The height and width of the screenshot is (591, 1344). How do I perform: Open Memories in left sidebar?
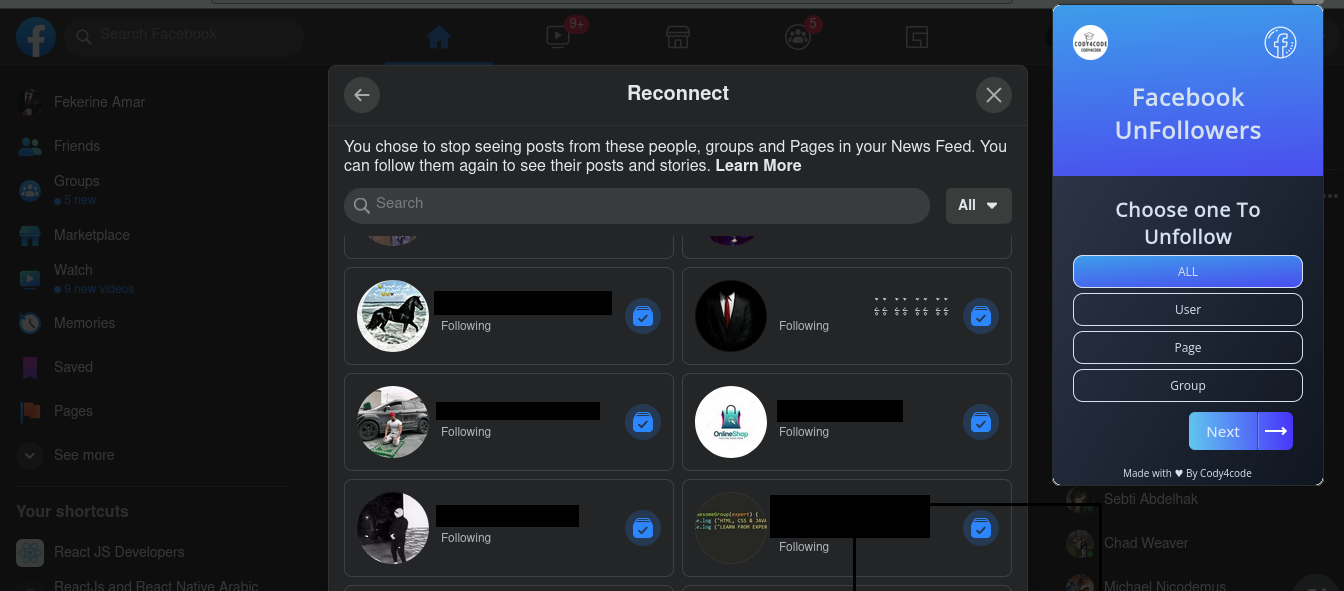click(x=152, y=323)
